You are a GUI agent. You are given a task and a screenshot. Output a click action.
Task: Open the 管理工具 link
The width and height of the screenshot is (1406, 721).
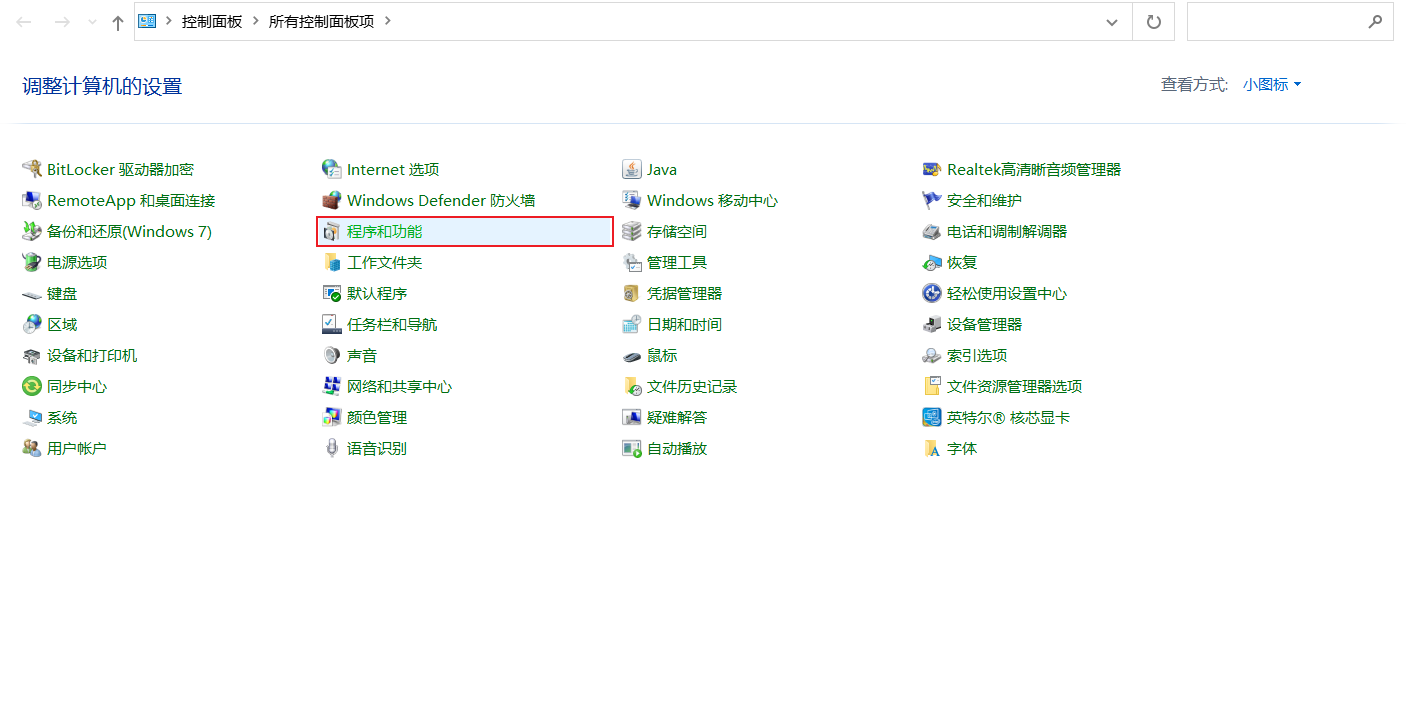click(677, 263)
